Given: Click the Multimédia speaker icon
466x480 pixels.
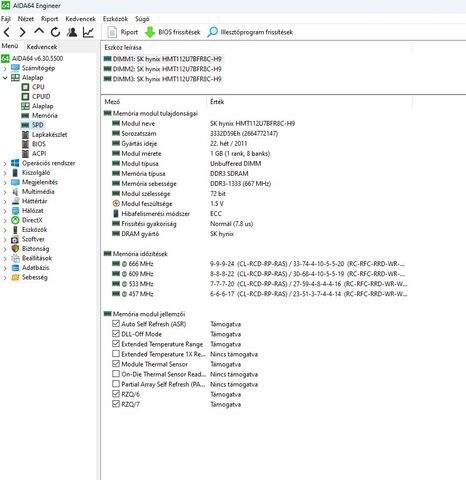Looking at the screenshot, I should pos(15,192).
